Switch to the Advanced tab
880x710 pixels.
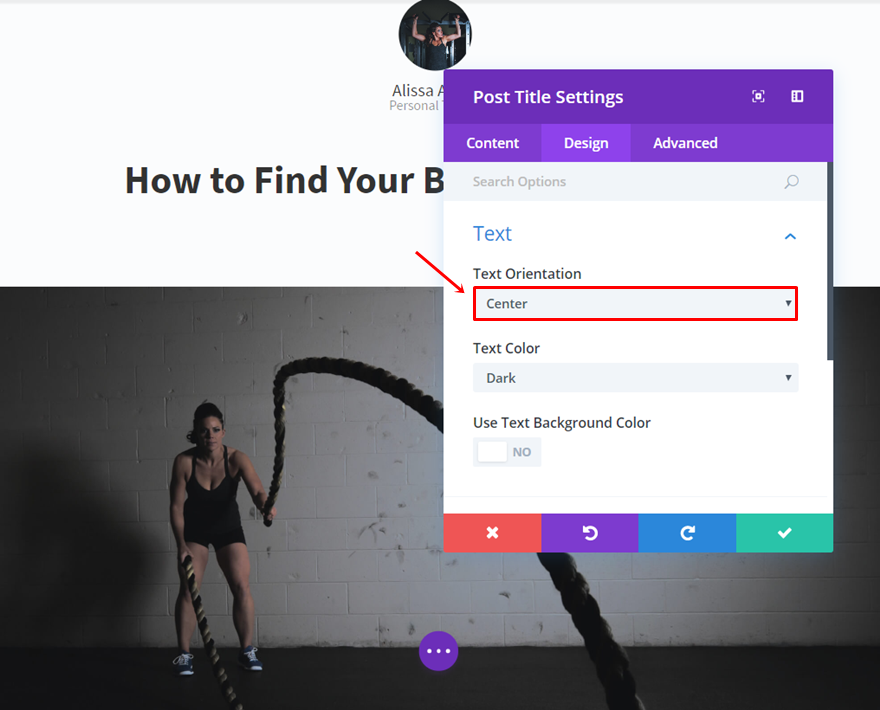click(x=685, y=143)
